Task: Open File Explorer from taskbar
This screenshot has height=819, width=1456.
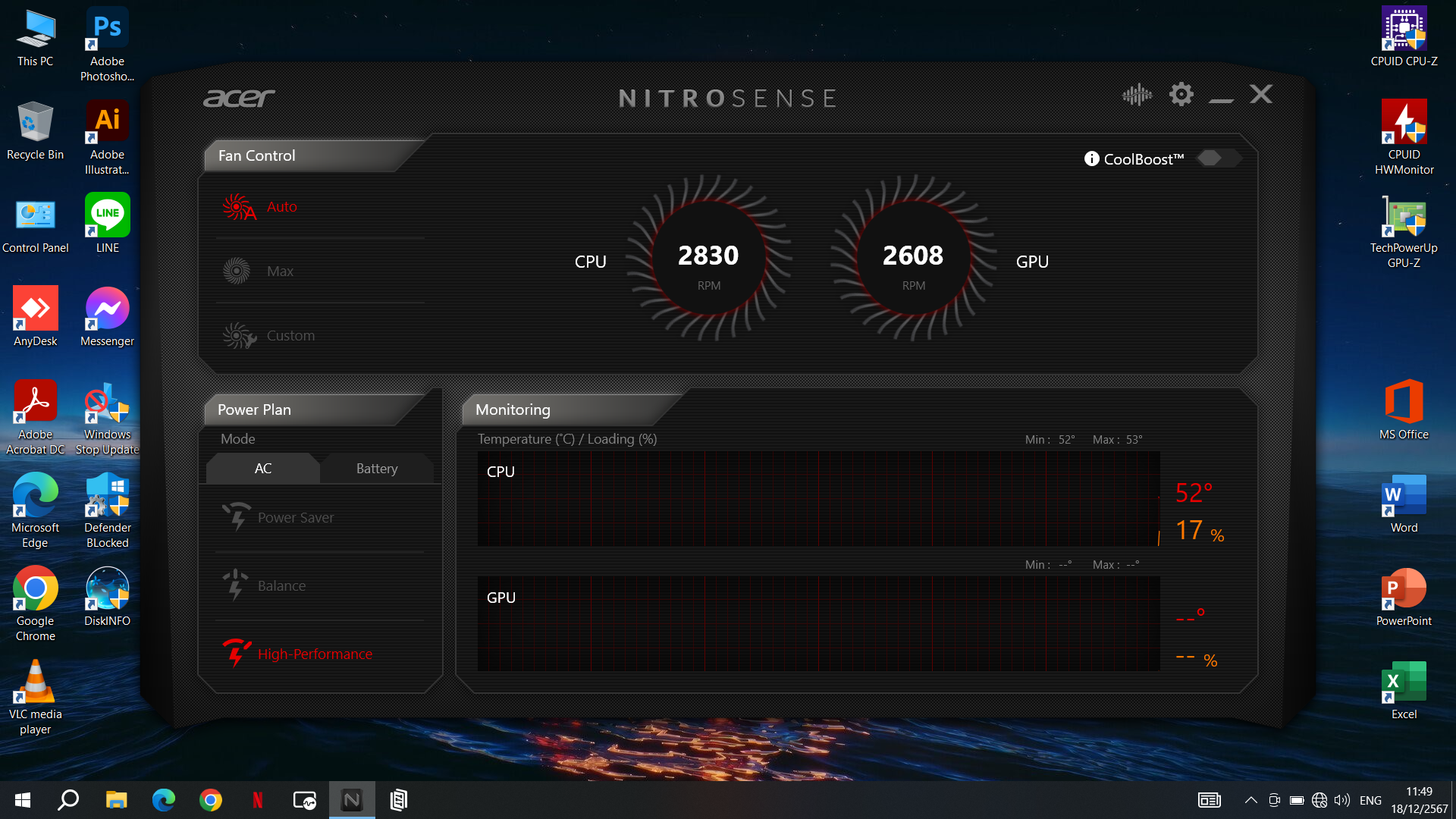Action: pos(116,800)
